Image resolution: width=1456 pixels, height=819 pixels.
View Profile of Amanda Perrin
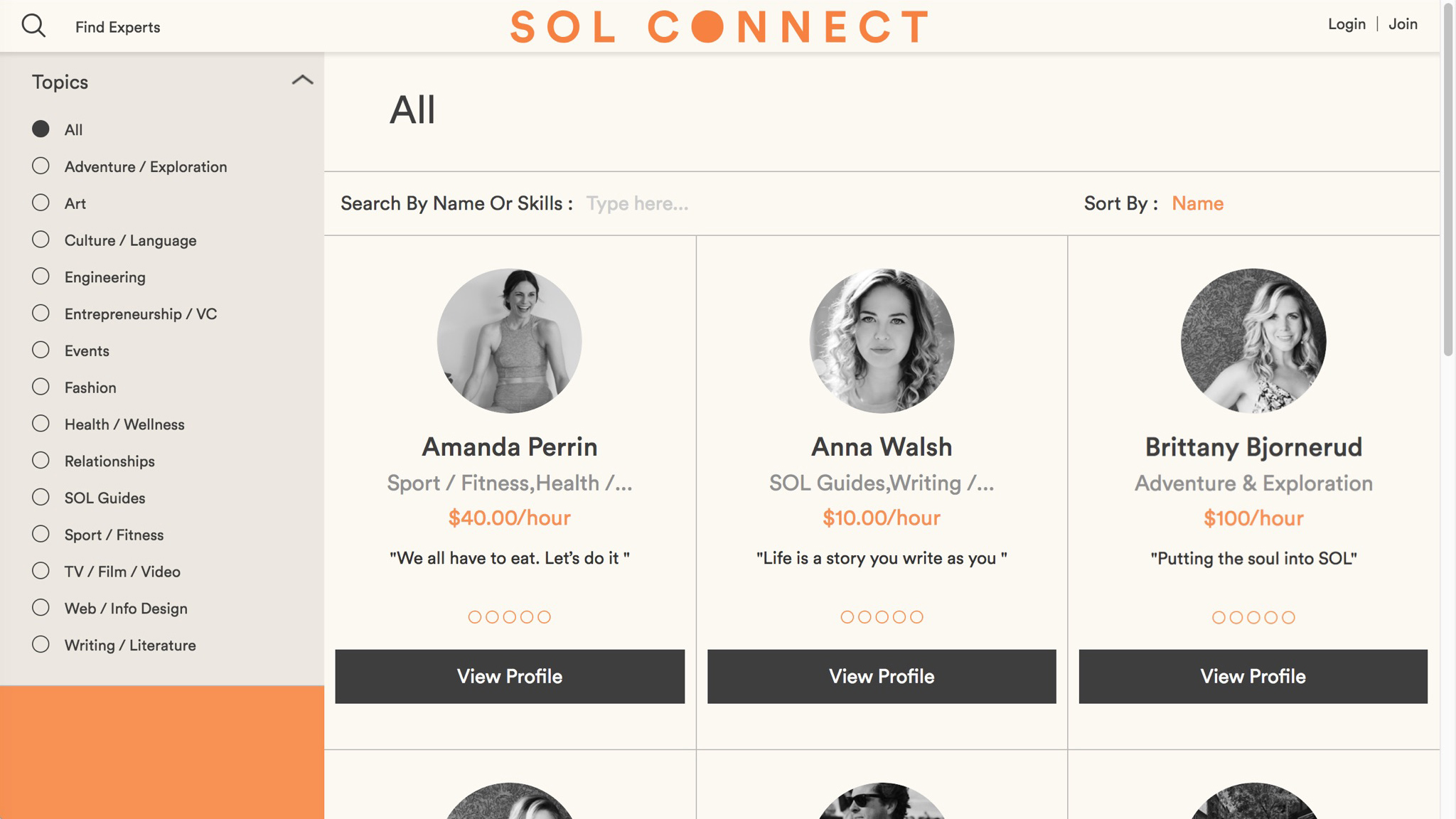tap(510, 676)
